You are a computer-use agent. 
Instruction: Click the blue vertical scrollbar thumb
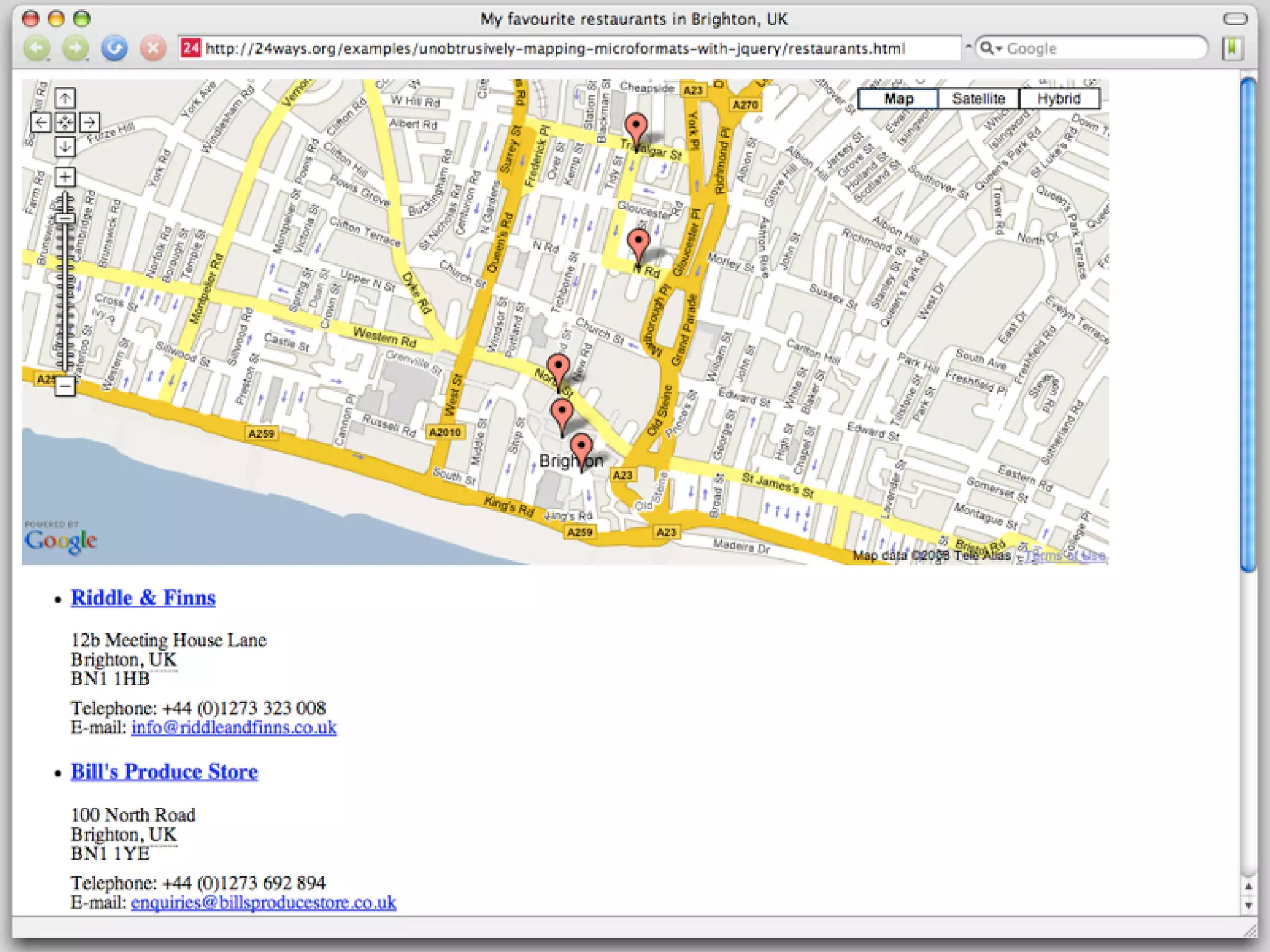[x=1248, y=324]
